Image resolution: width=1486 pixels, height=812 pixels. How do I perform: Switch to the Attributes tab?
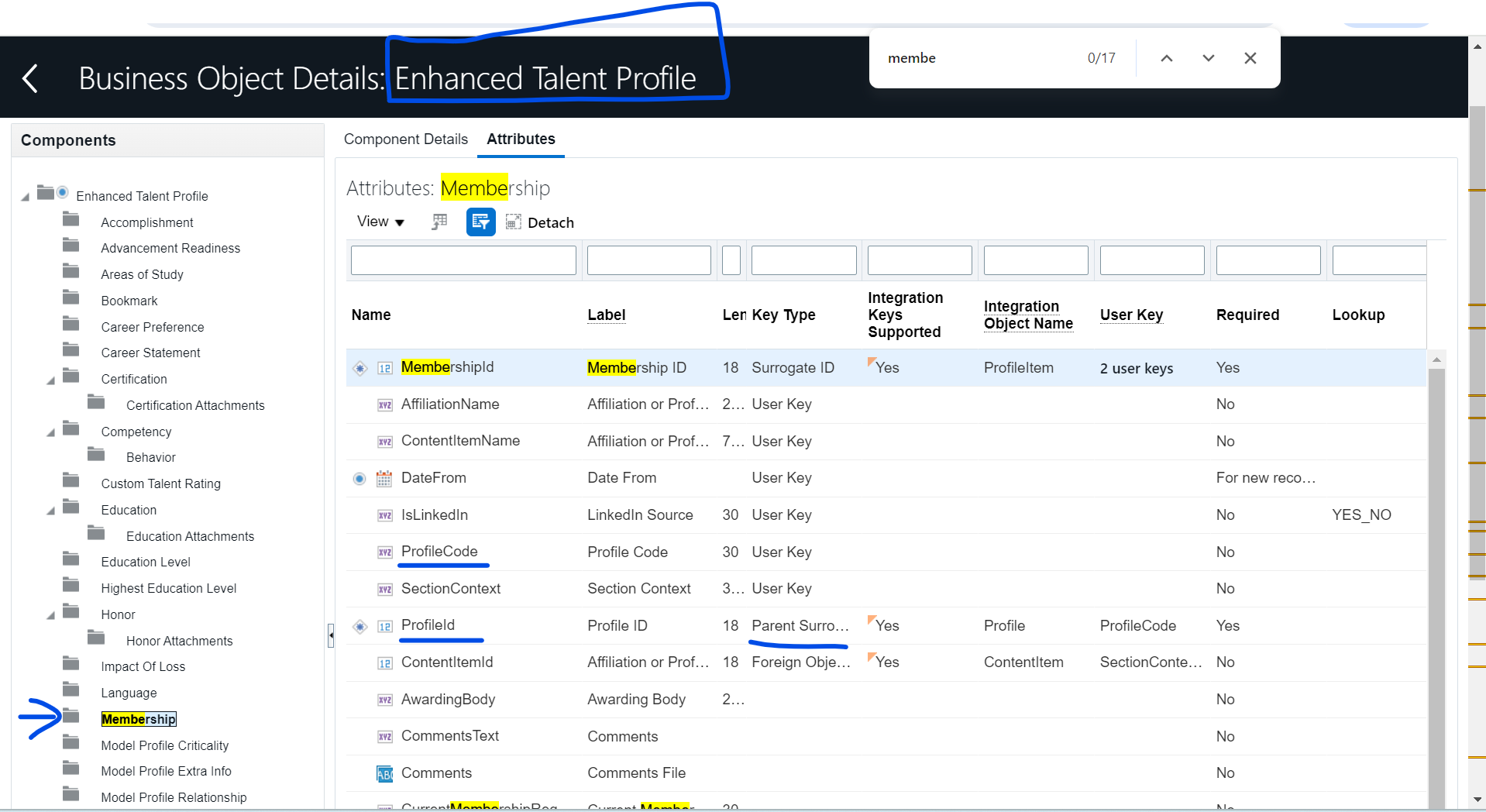click(520, 139)
